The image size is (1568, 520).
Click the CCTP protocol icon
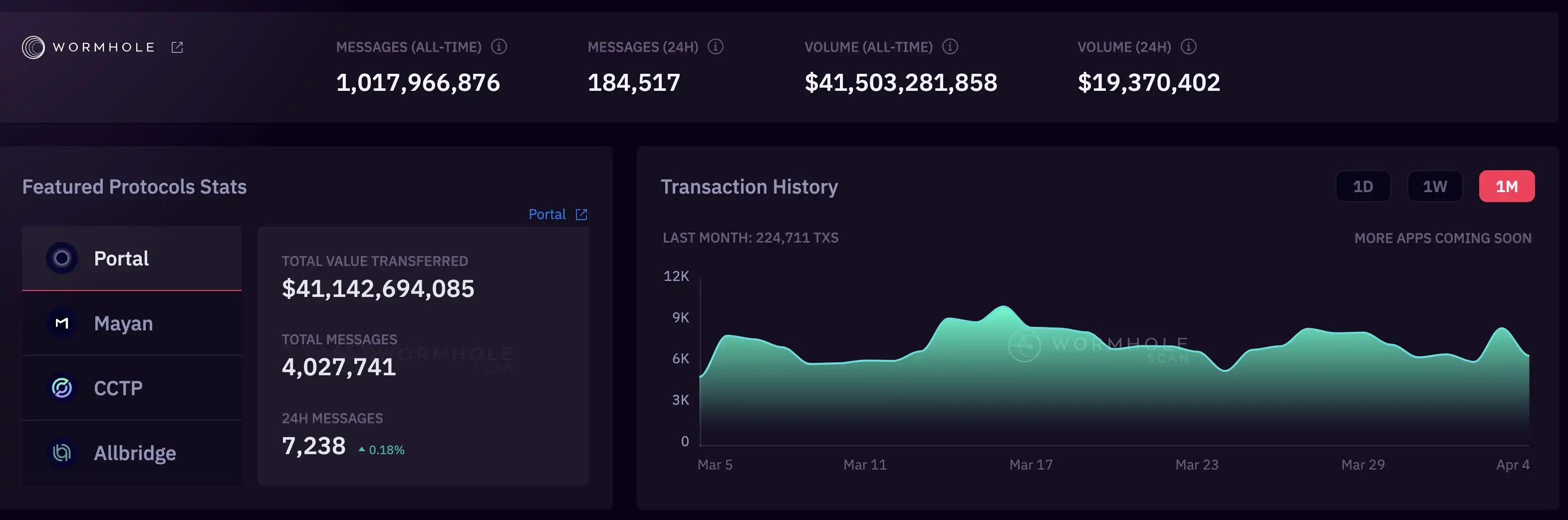[62, 388]
